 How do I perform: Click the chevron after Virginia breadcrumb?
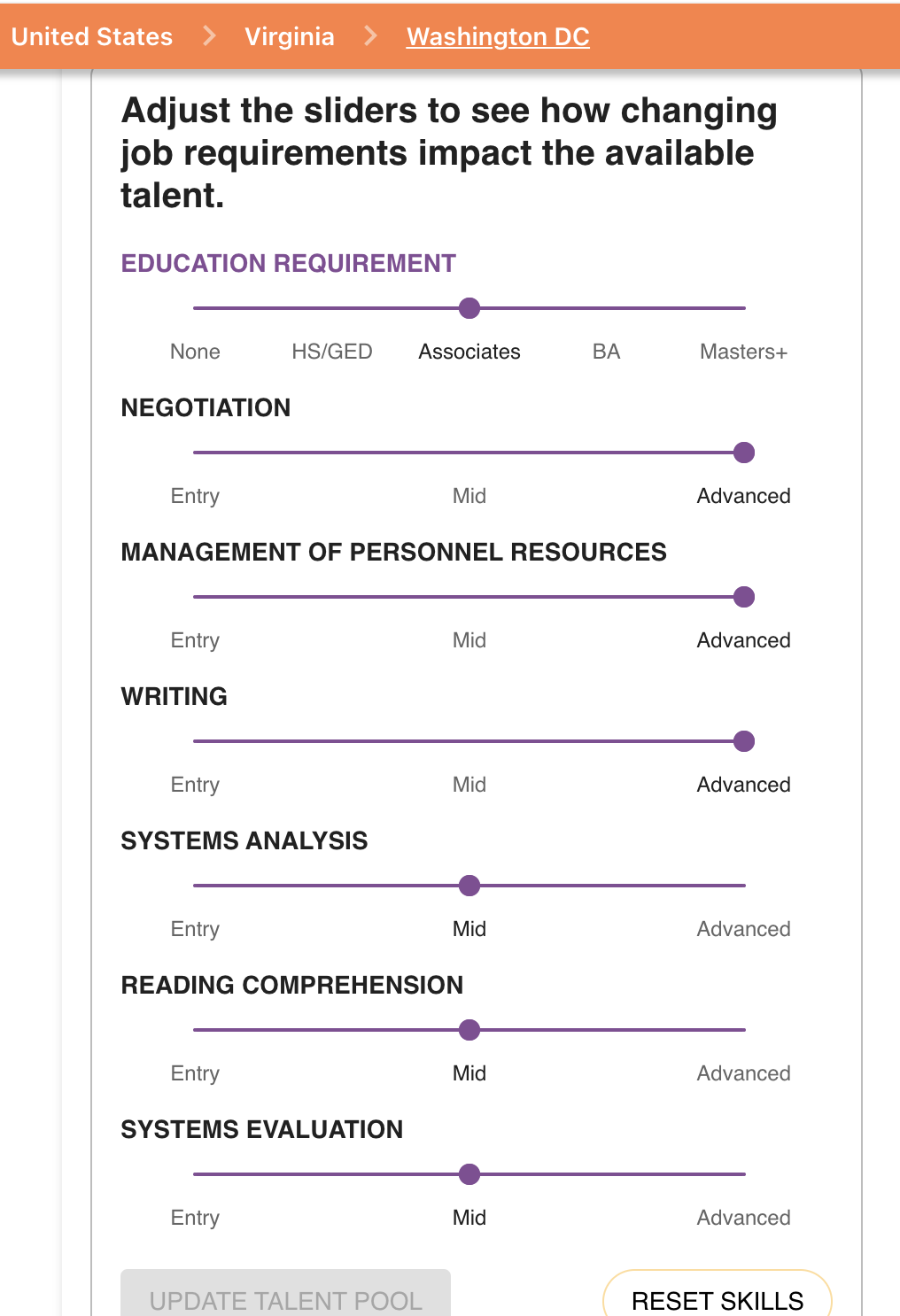pos(371,36)
